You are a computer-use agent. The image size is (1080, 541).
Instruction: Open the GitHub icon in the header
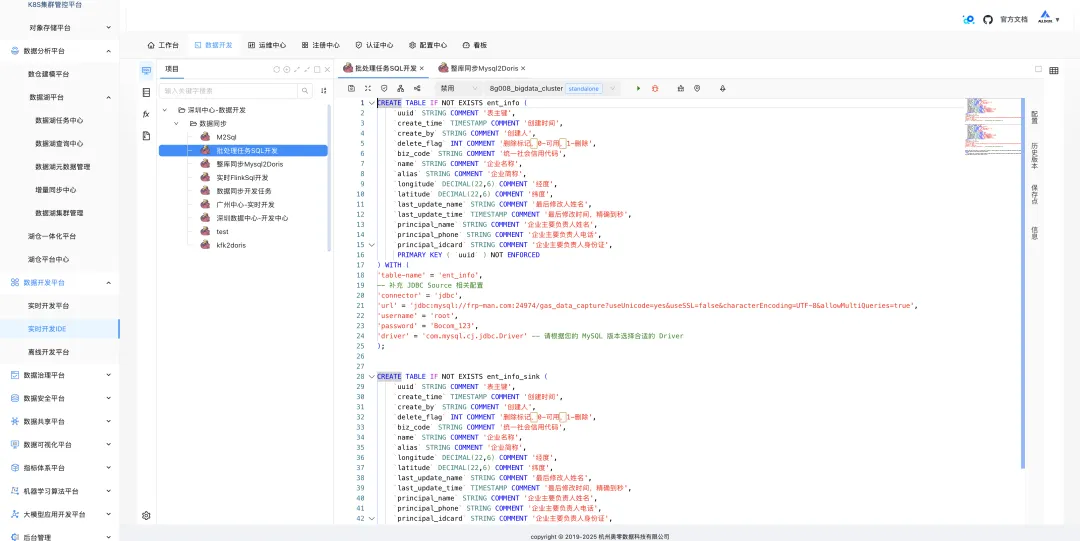coord(988,20)
